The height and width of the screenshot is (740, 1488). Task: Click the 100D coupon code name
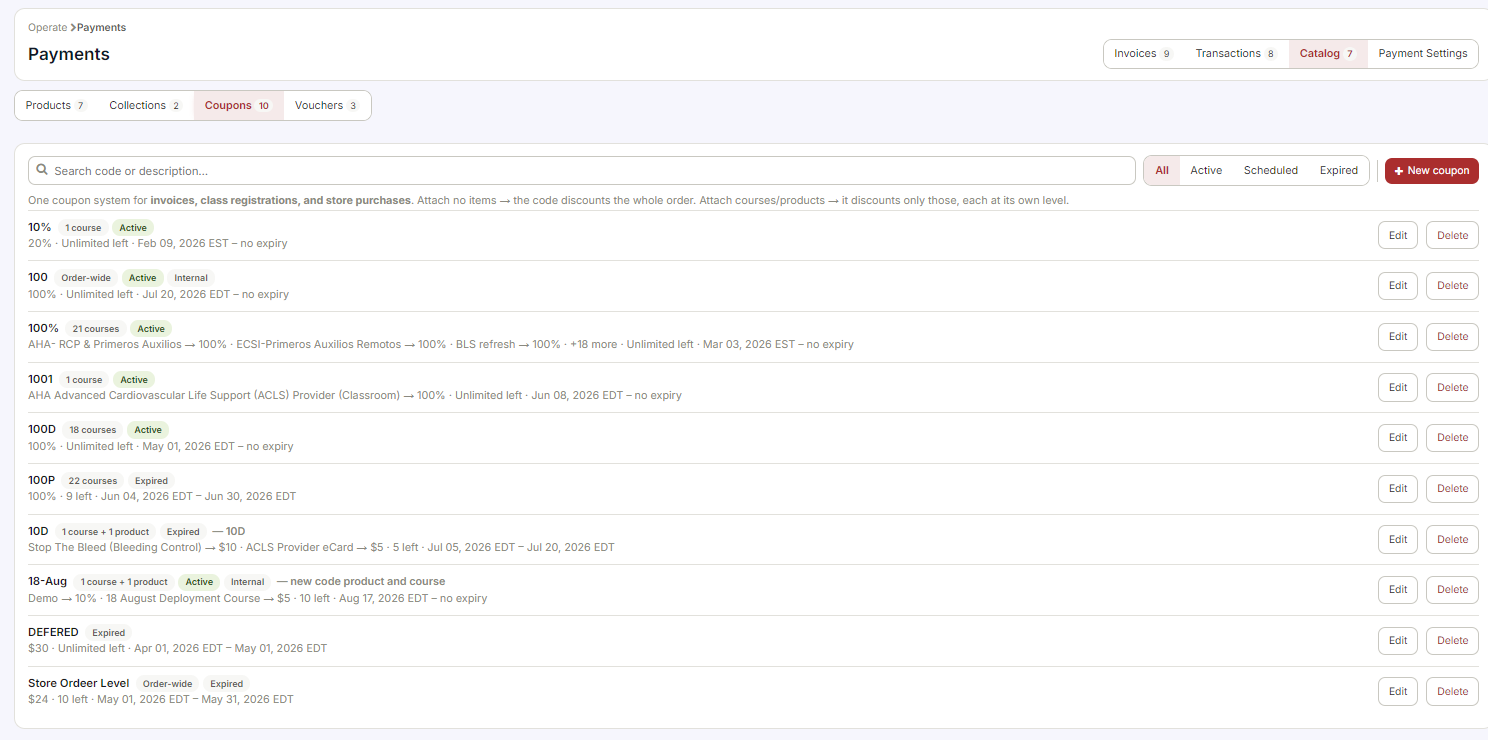point(42,429)
